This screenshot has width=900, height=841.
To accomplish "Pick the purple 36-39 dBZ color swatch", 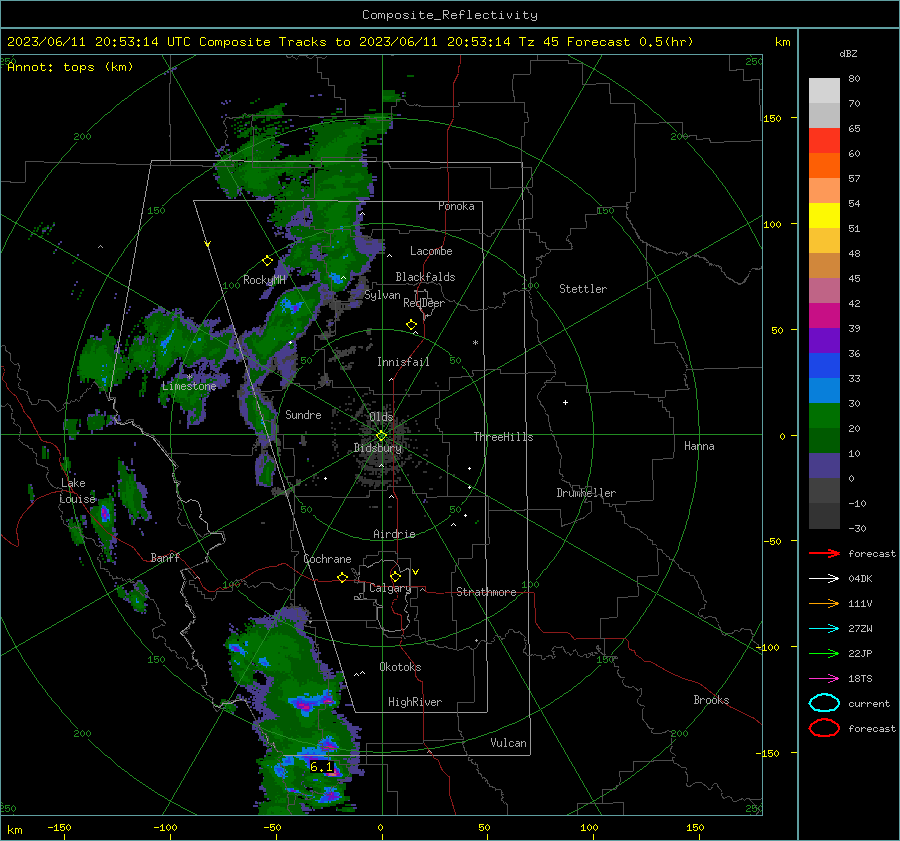I will [824, 341].
